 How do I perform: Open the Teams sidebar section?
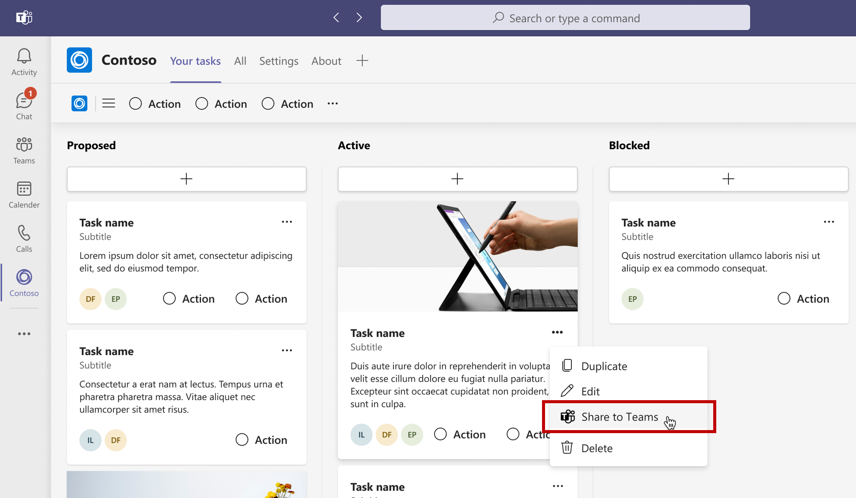tap(24, 150)
